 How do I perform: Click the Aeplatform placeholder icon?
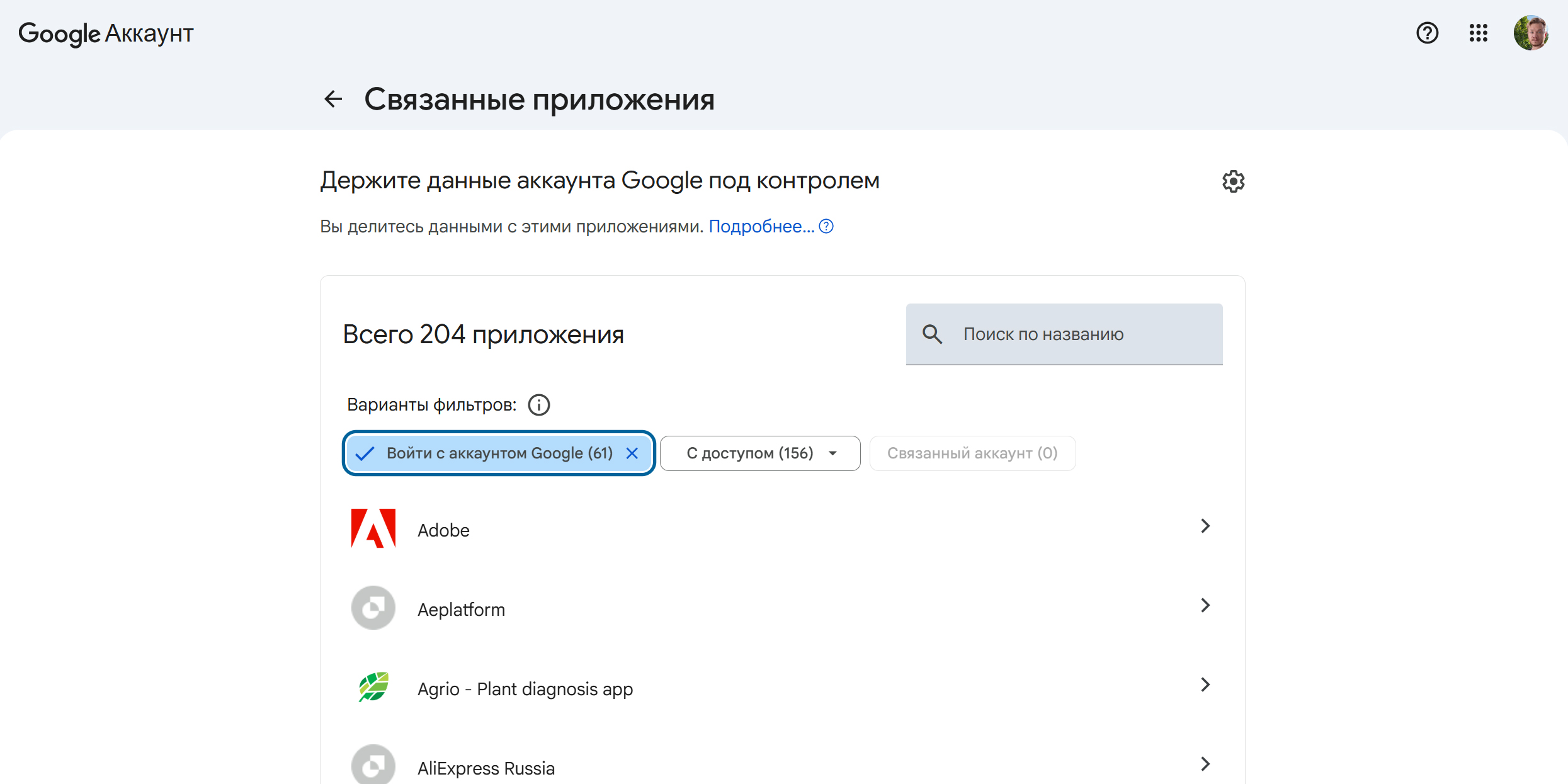click(373, 608)
